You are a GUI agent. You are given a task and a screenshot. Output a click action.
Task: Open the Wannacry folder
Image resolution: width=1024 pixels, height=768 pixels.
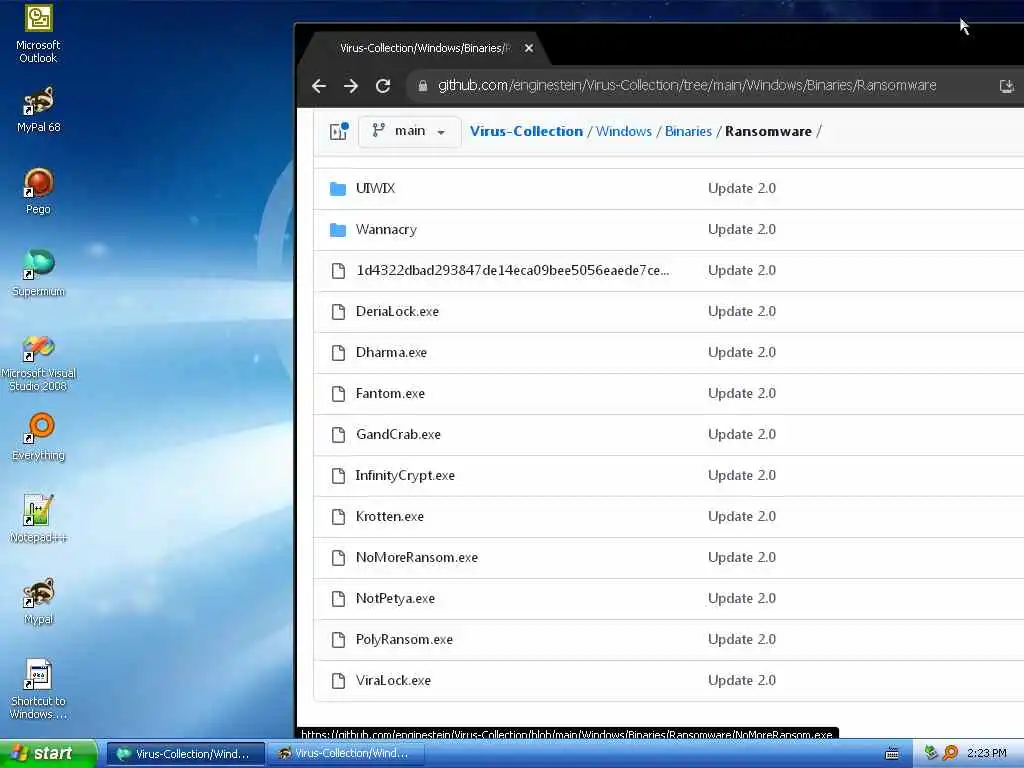(386, 229)
